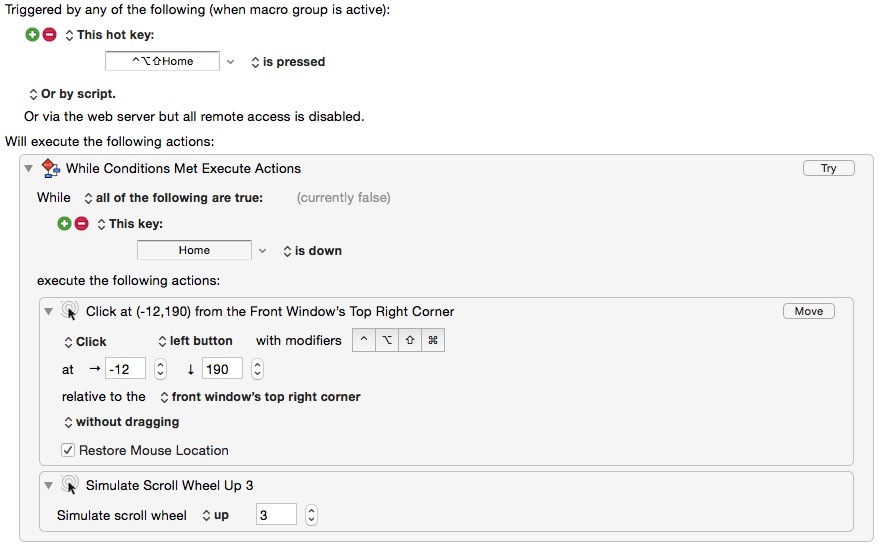
Task: Open 'front window's top right corner' popup
Action: click(261, 397)
